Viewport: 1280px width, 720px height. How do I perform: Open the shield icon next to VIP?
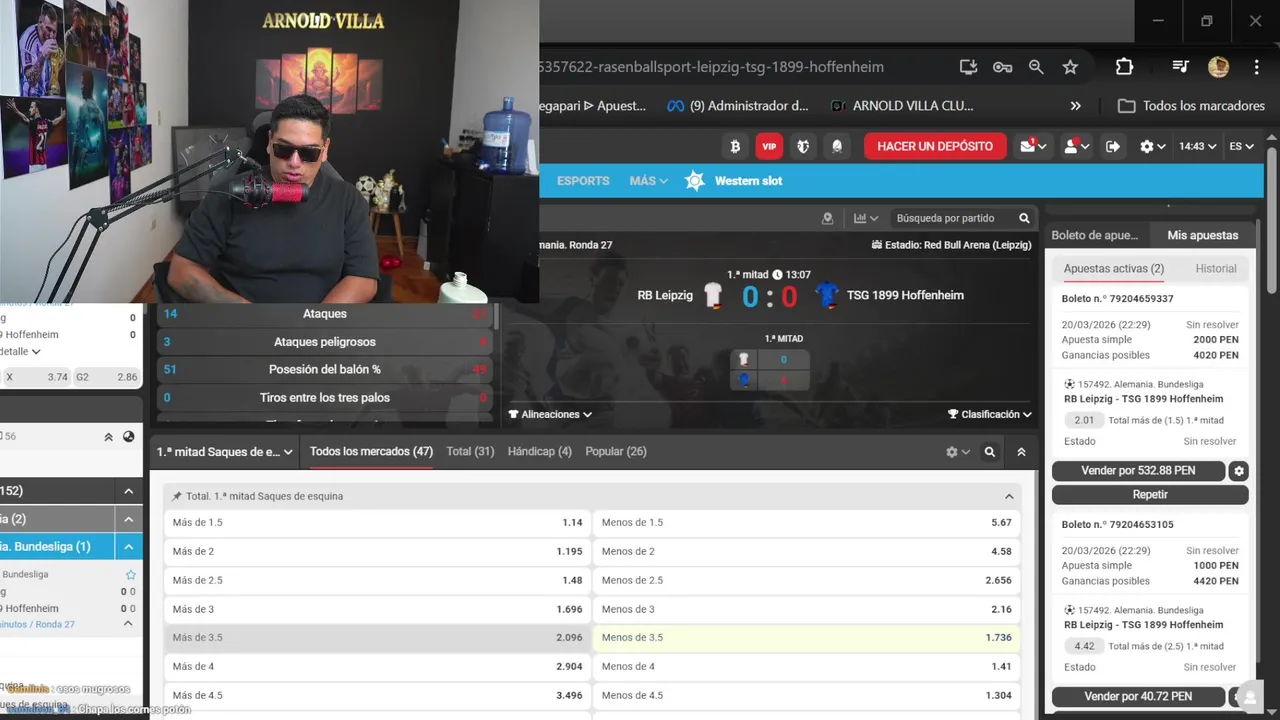click(803, 146)
